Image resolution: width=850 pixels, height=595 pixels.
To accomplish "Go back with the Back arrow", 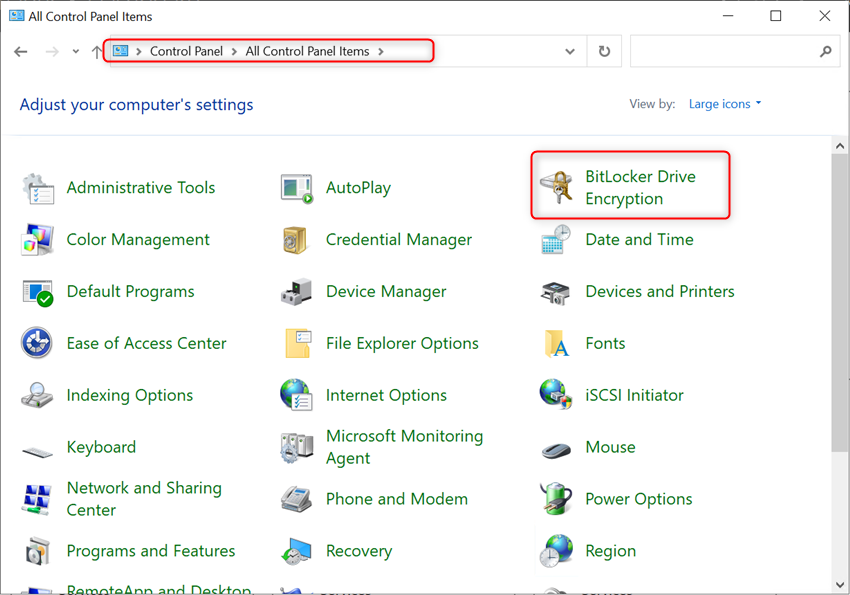I will [21, 51].
